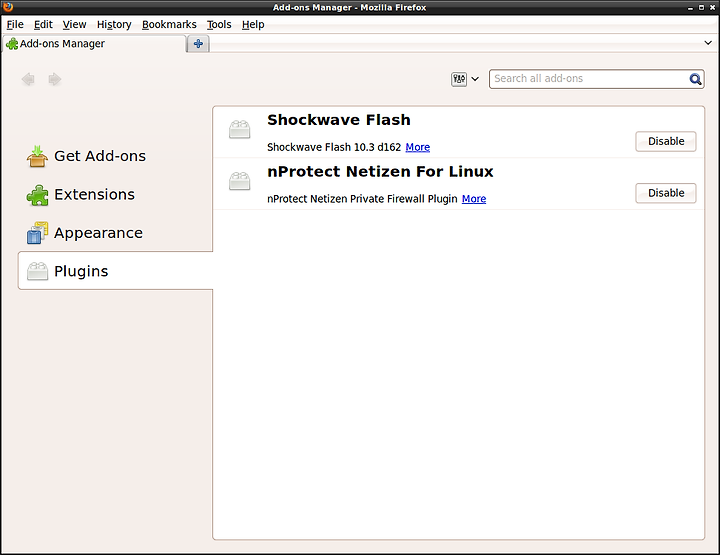Switch to the Extensions category
720x555 pixels.
point(115,195)
